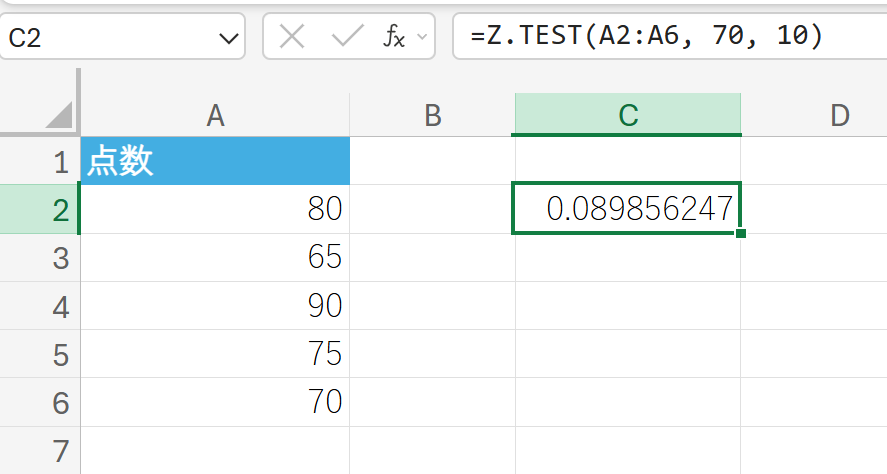Select cell containing 65
The width and height of the screenshot is (887, 474).
[215, 258]
